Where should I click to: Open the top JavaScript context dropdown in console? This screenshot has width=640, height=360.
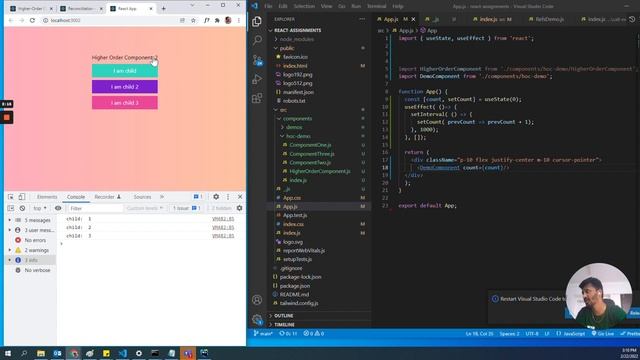tap(40, 208)
